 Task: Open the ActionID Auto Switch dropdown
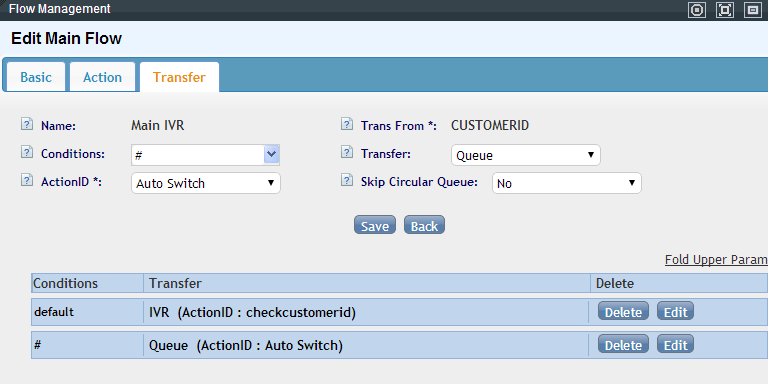(206, 183)
